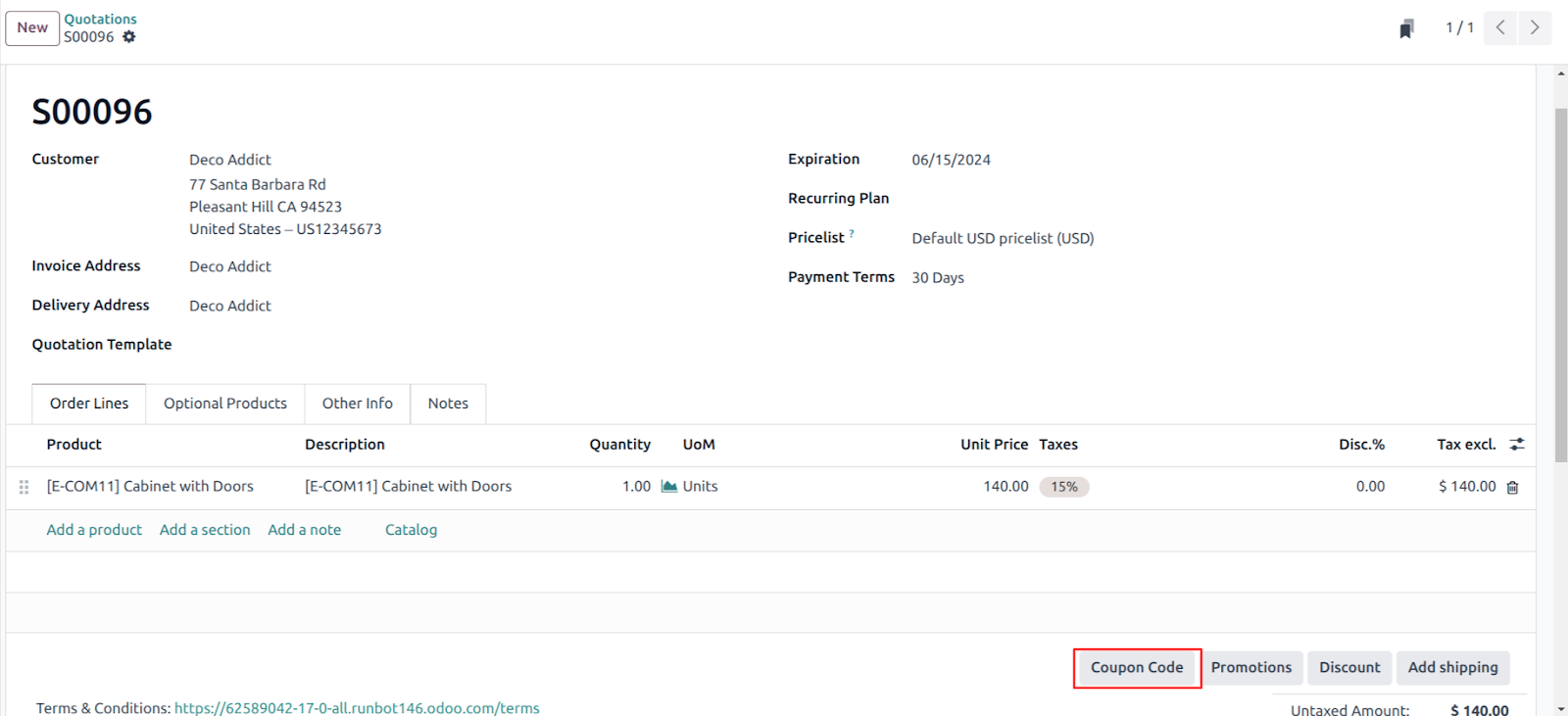Viewport: 1568px width, 716px height.
Task: Click Add a product link
Action: tap(94, 530)
